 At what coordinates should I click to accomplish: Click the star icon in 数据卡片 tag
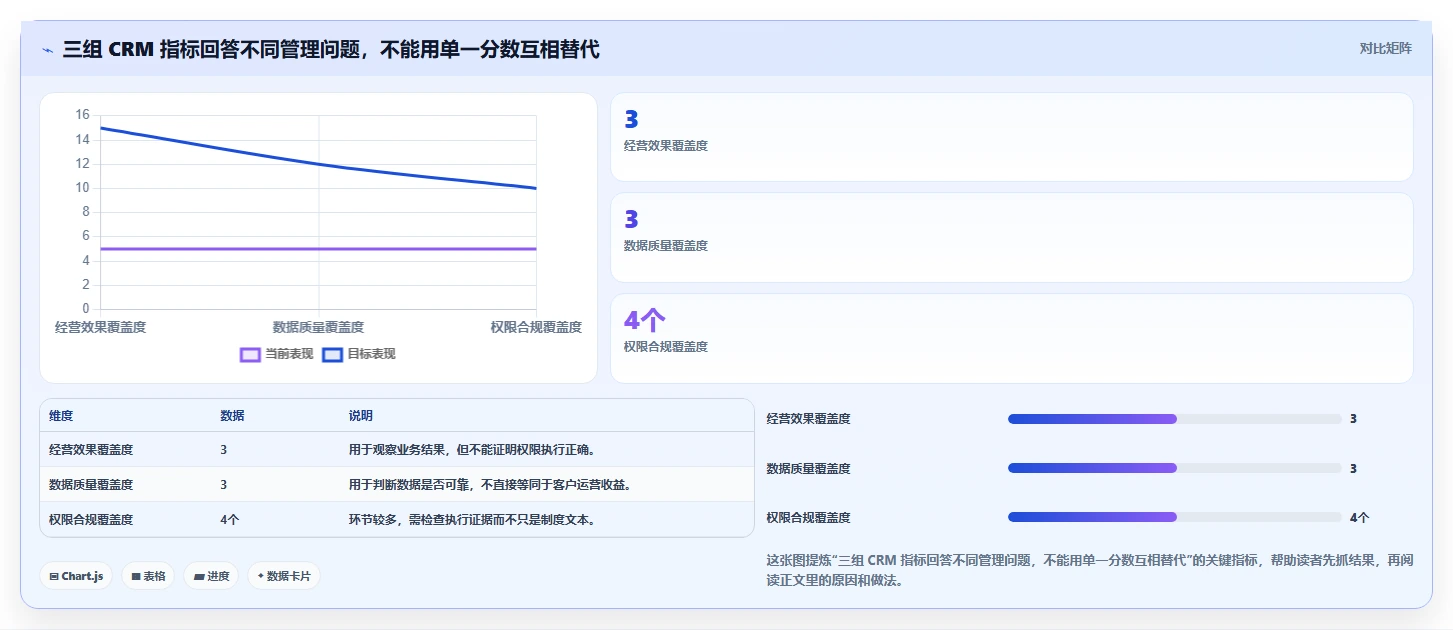[x=260, y=576]
